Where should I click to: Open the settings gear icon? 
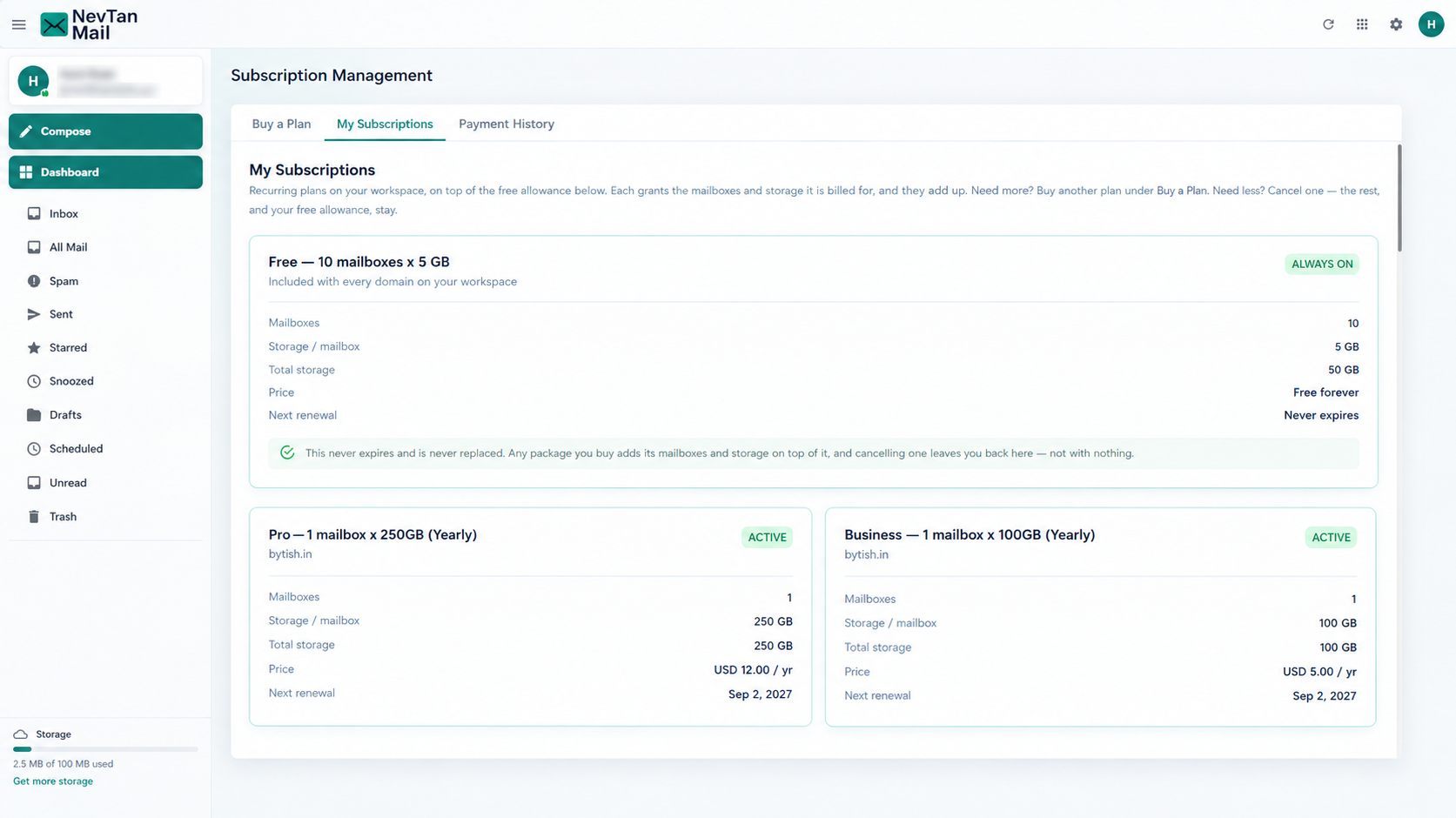[x=1396, y=24]
